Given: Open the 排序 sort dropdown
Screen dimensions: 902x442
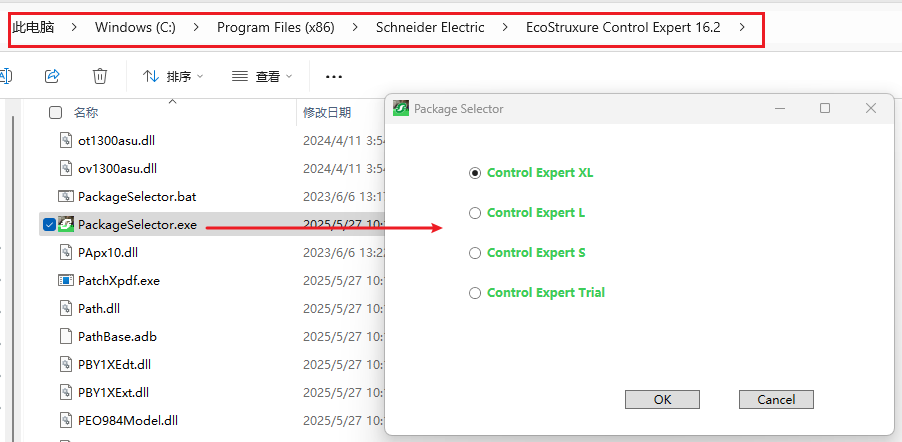Looking at the screenshot, I should click(173, 76).
